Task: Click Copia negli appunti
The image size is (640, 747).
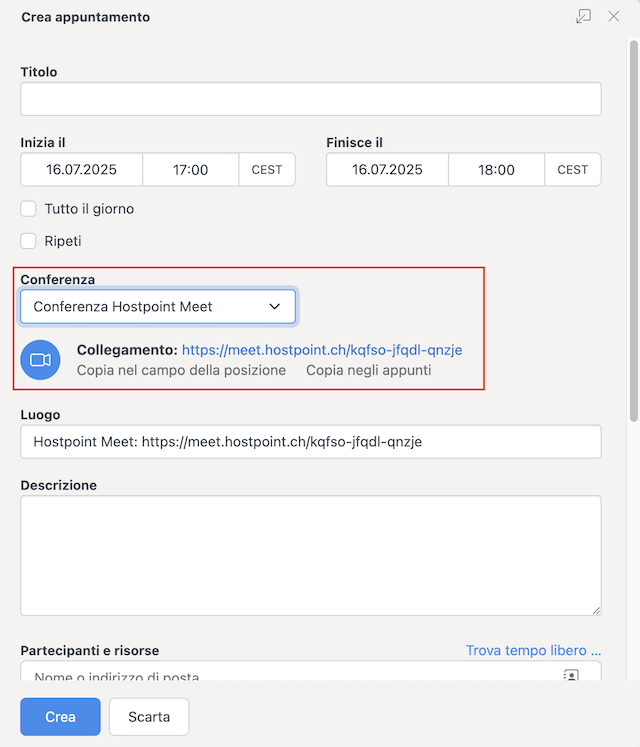Action: click(x=368, y=370)
